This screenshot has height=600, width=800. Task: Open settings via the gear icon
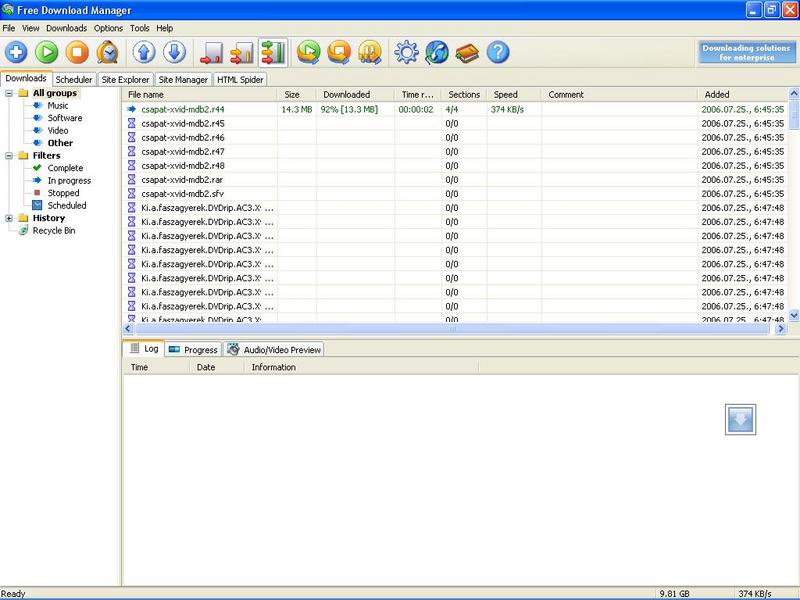coord(406,53)
